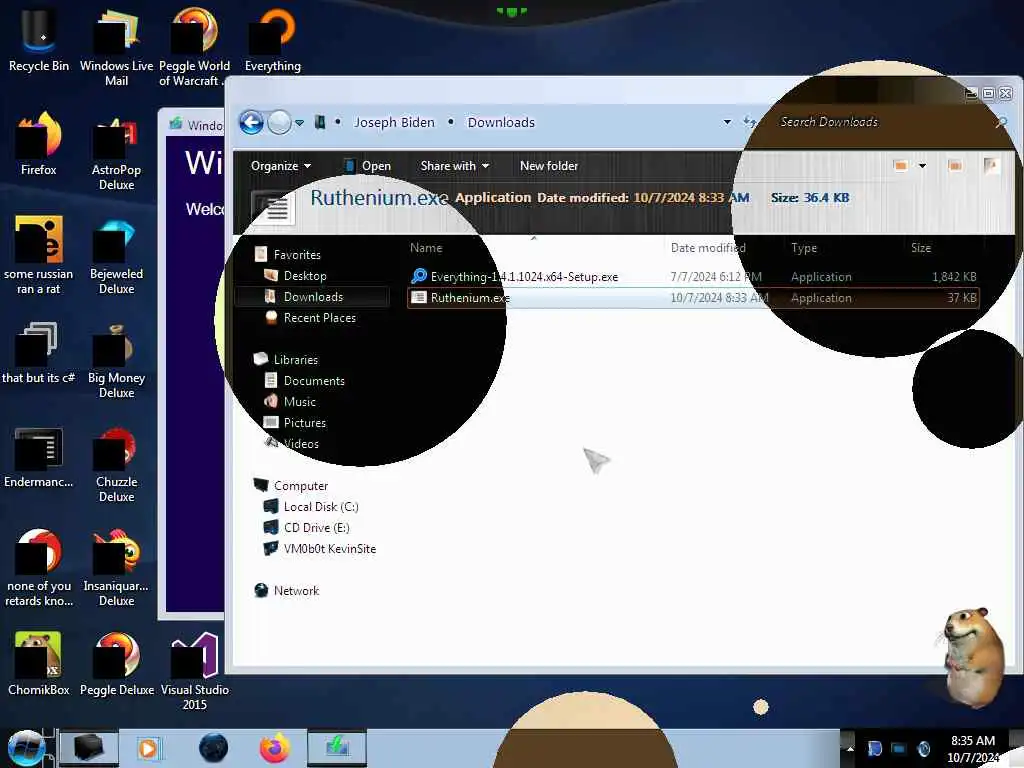
Task: Open the Endermanc... desktop icon
Action: (39, 456)
